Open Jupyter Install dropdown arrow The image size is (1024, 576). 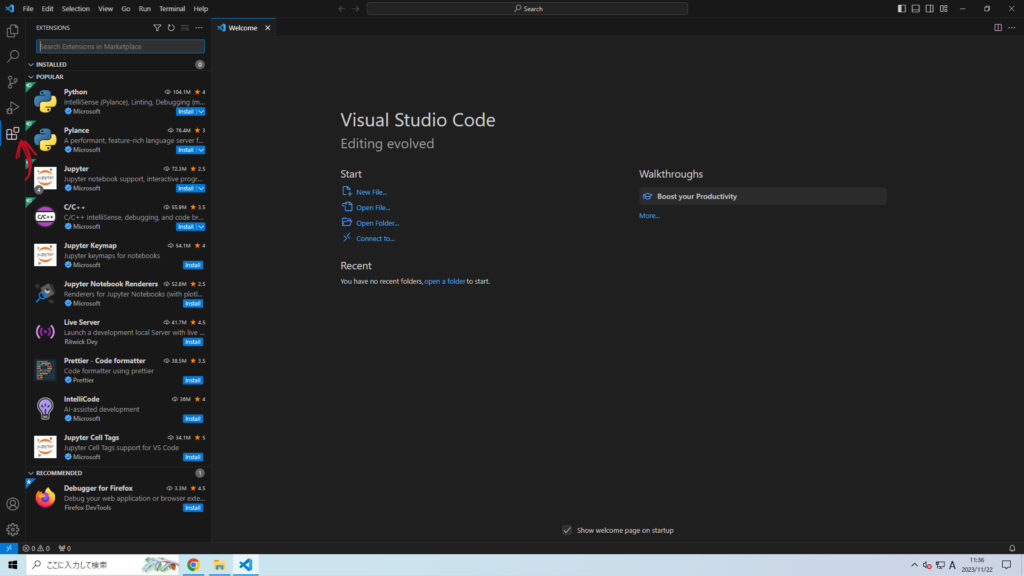(x=201, y=189)
